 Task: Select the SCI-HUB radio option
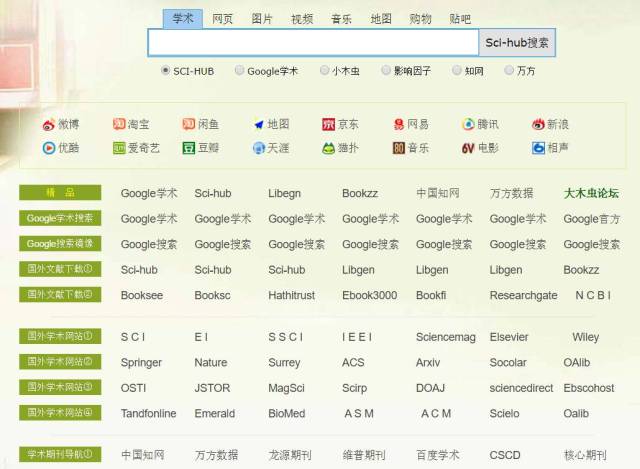[165, 70]
